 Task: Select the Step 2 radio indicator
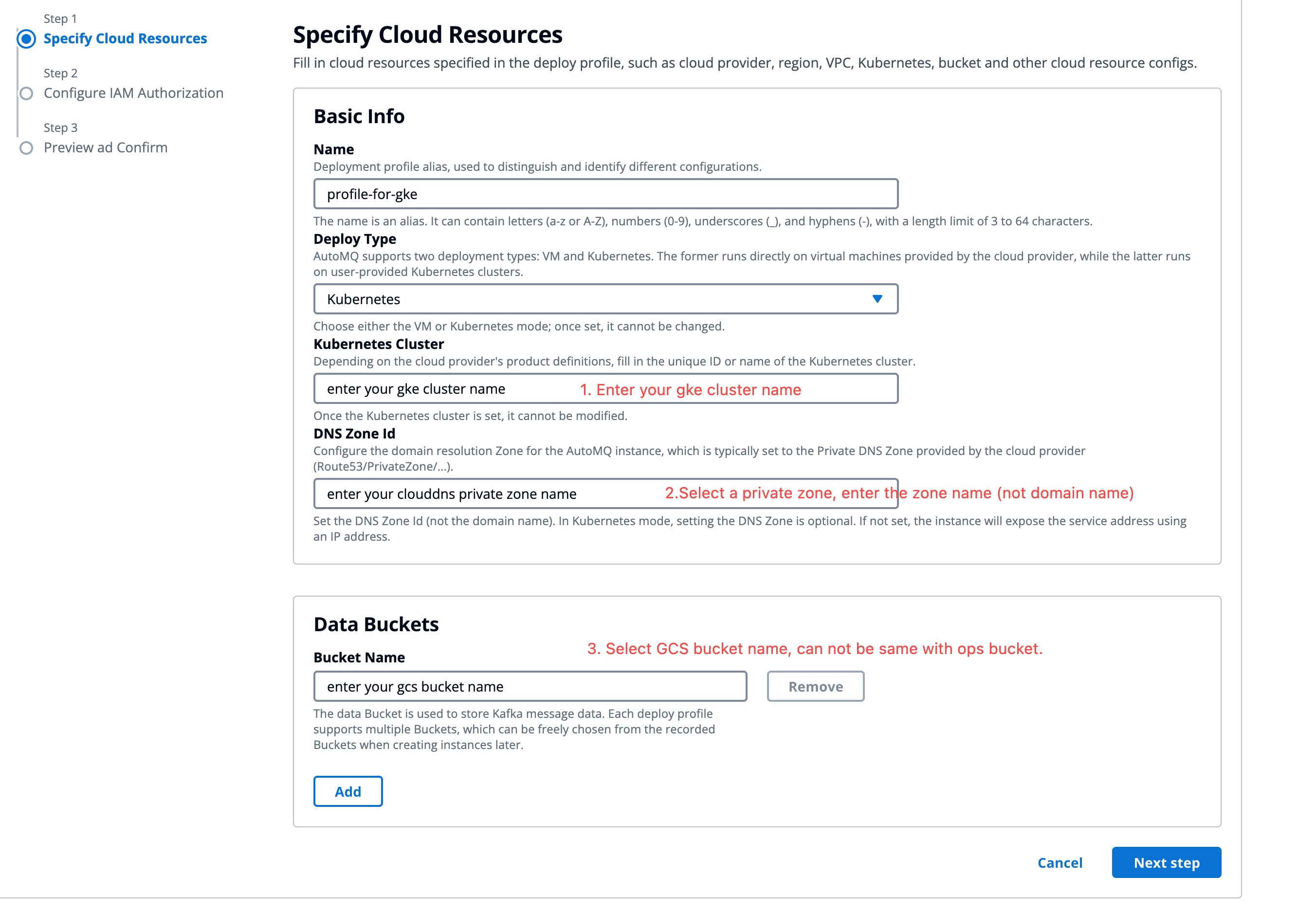pyautogui.click(x=26, y=93)
